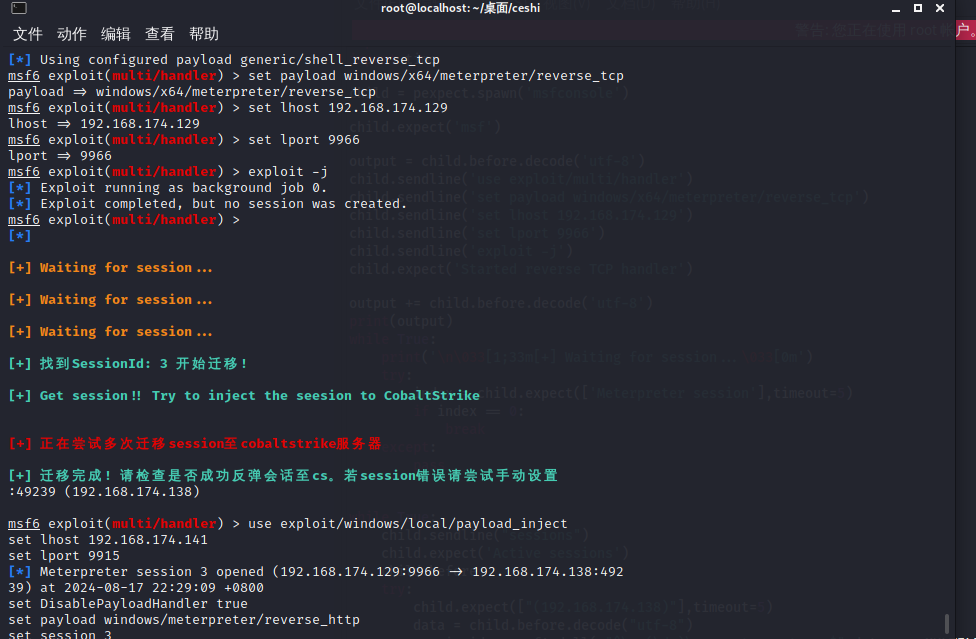Click '找到SessionId: 3 开始迁移!' line
Viewport: 976px width, 639px height.
tap(128, 364)
